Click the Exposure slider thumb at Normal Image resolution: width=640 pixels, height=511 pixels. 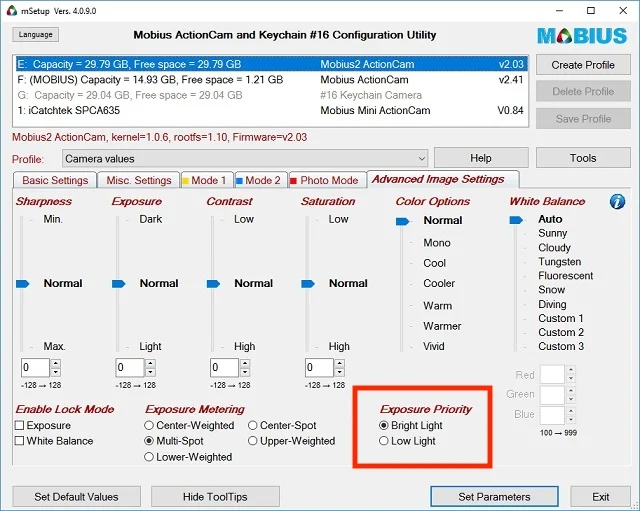[118, 284]
